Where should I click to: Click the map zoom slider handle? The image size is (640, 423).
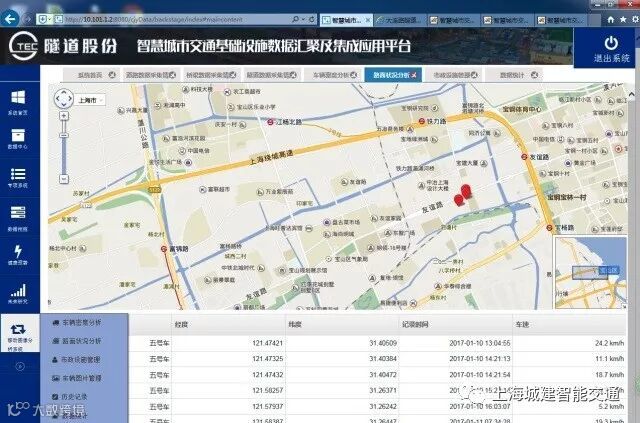point(64,135)
